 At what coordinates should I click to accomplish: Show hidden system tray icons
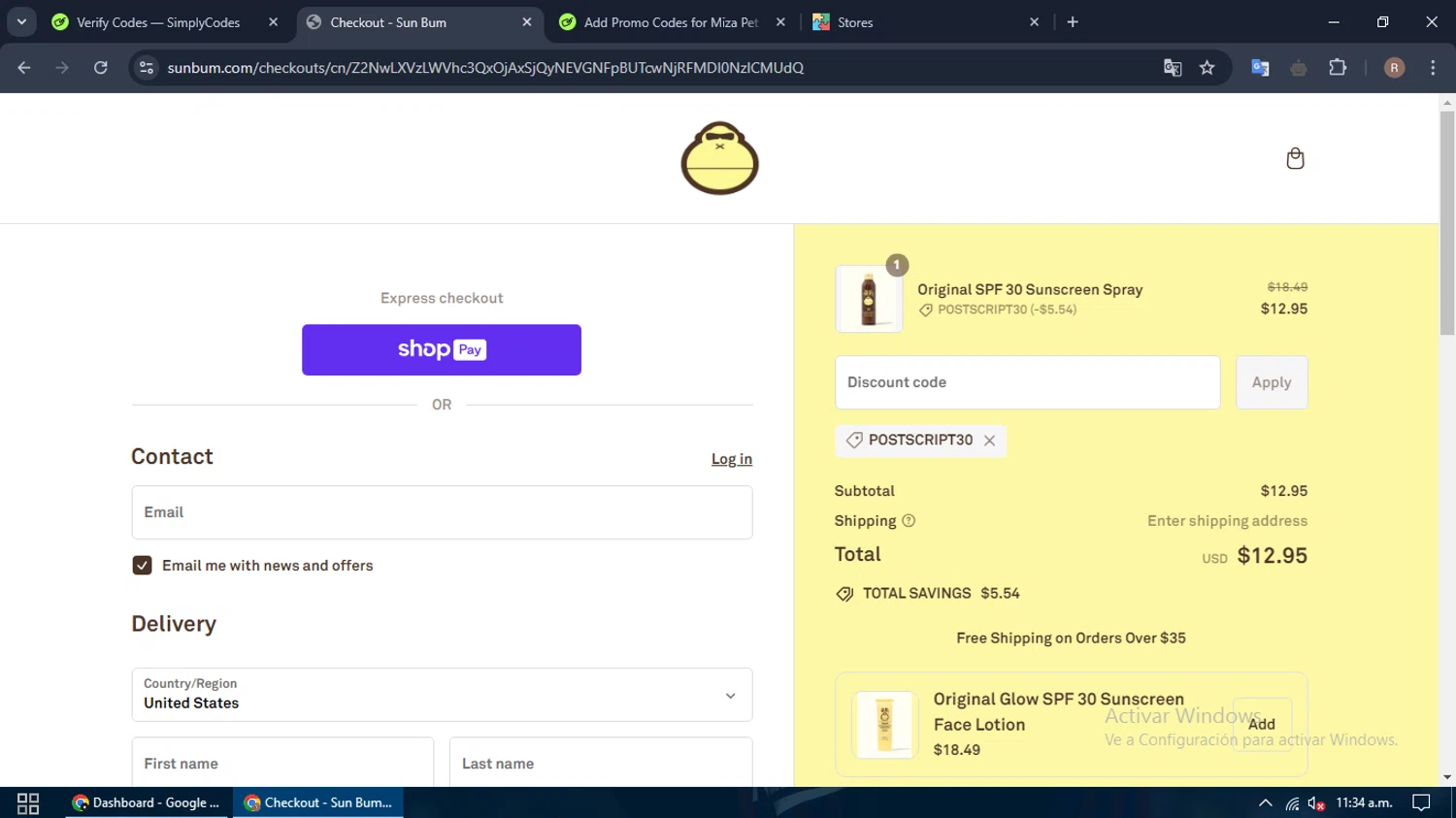(x=1265, y=802)
